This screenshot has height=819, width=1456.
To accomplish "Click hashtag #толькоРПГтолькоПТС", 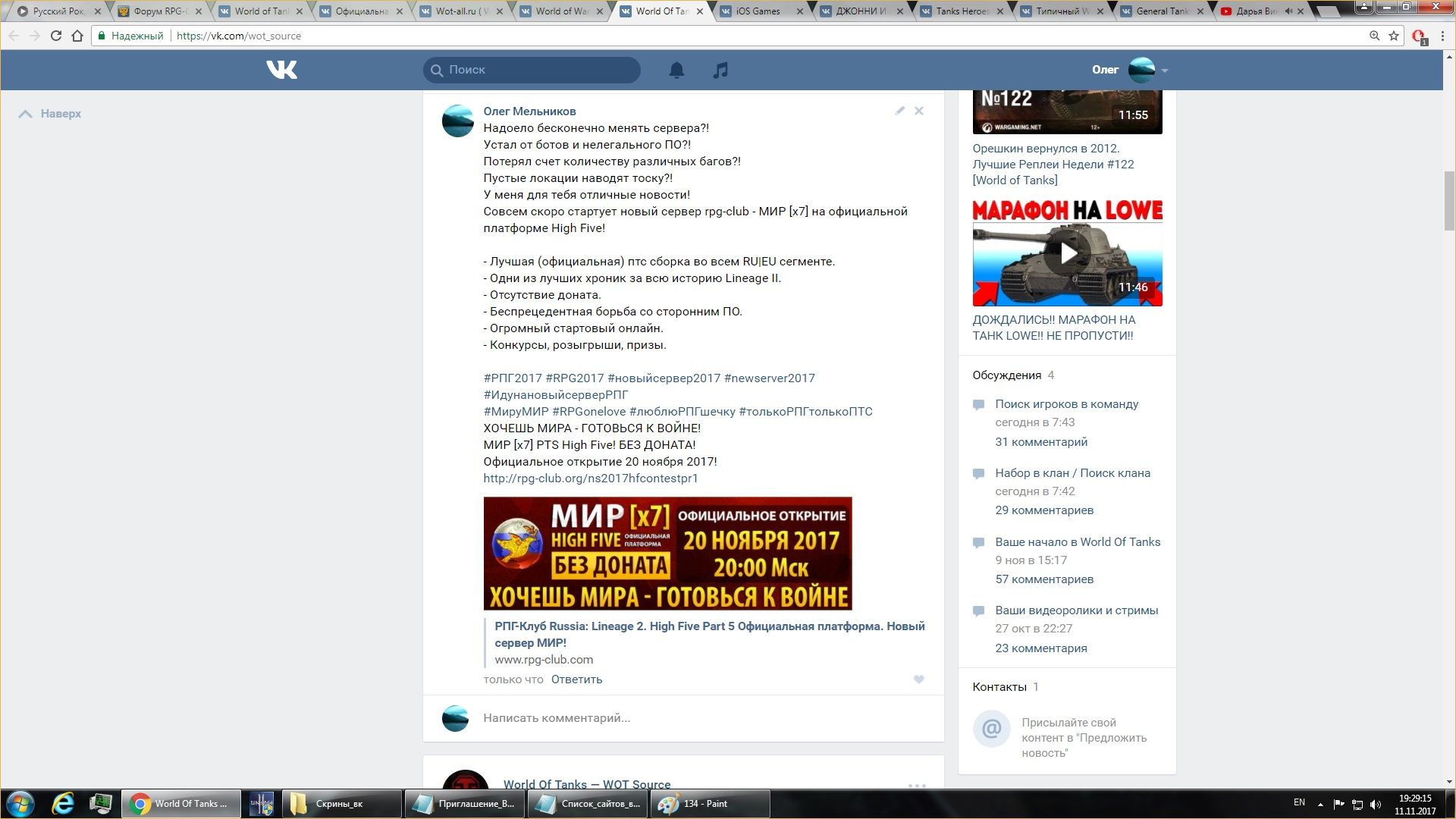I will (805, 412).
